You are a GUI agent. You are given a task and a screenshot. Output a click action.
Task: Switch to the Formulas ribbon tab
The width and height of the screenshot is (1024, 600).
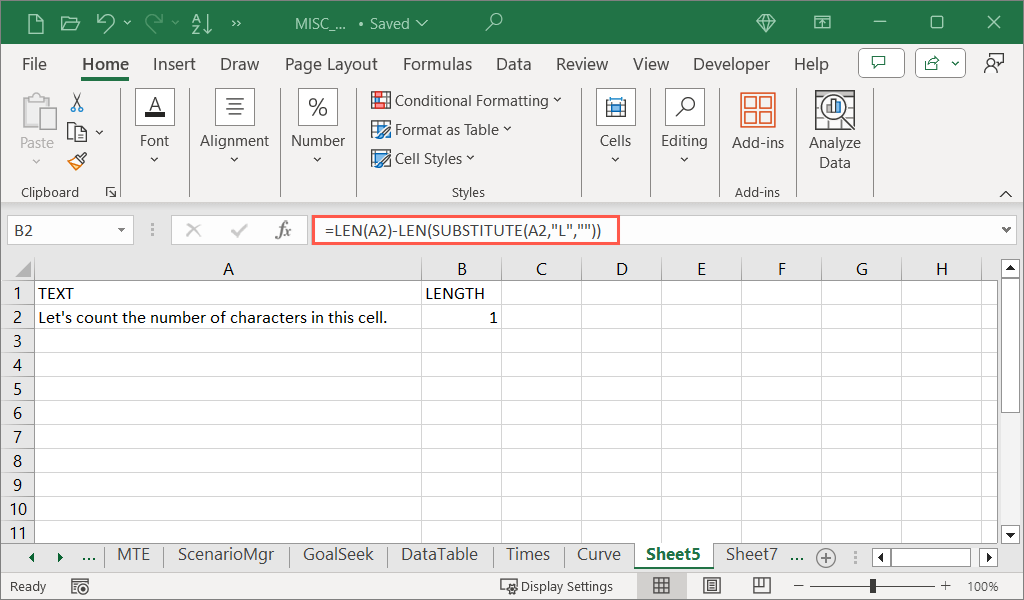pyautogui.click(x=437, y=64)
